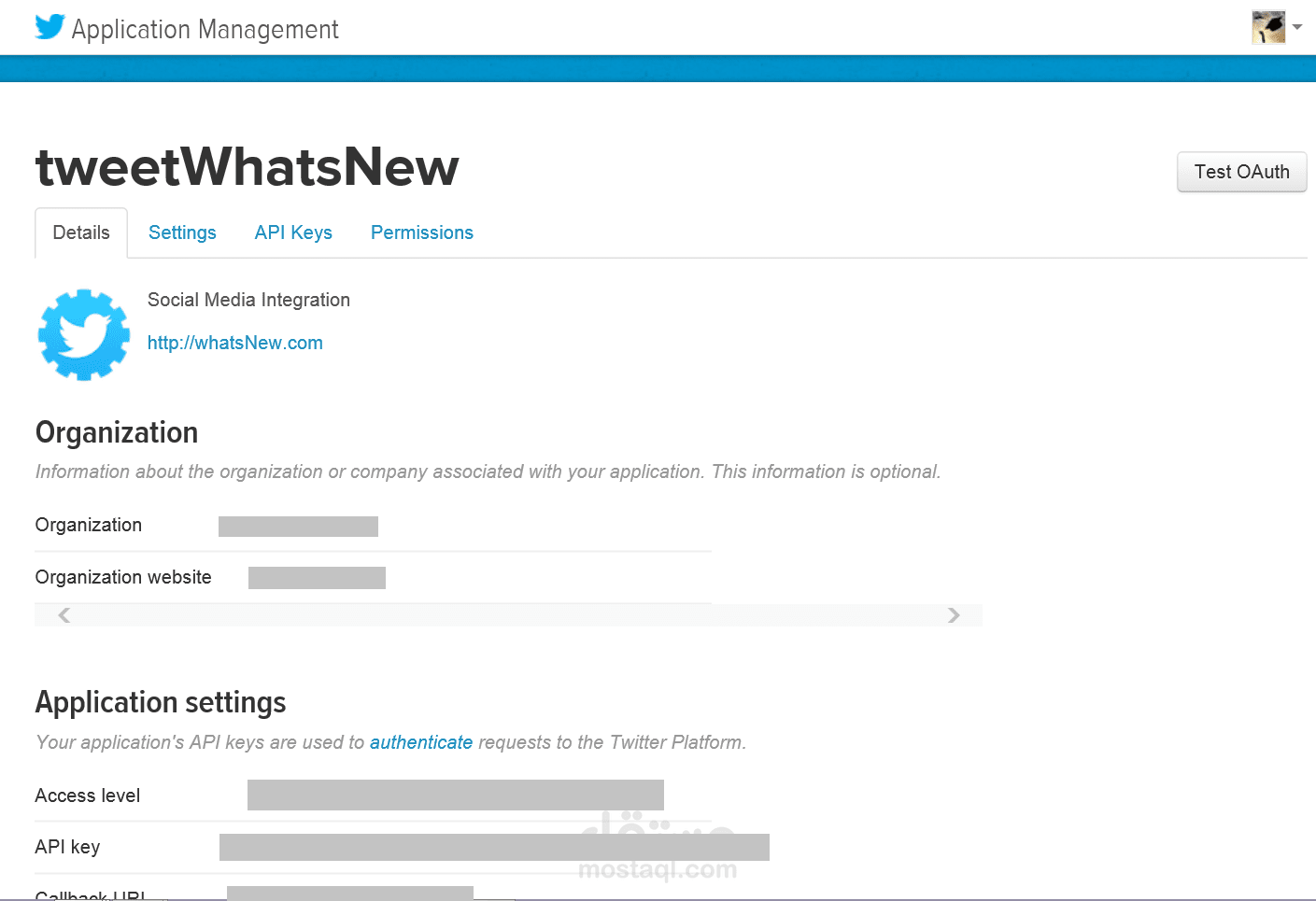Viewport: 1316px width, 901px height.
Task: Go to the Permissions tab
Action: coord(422,232)
